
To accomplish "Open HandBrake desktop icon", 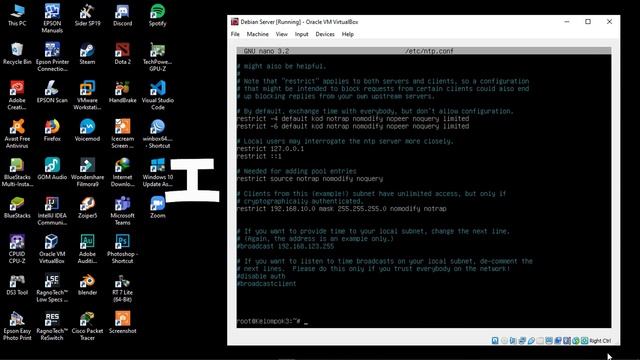I will 122,92.
